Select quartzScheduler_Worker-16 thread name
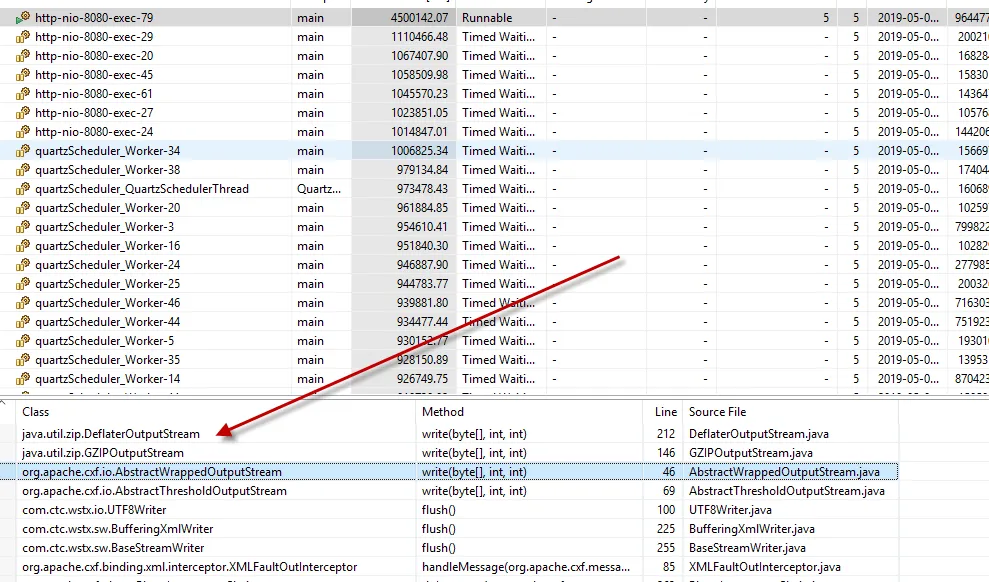The width and height of the screenshot is (989, 582). [x=108, y=245]
